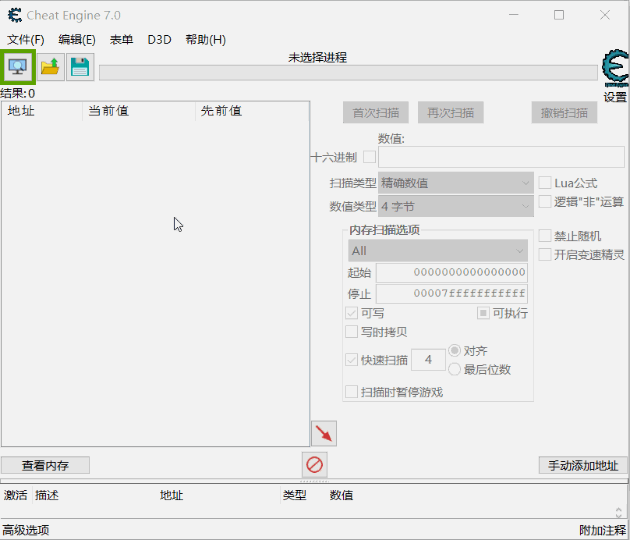Open the 文件(F) menu
Viewport: 630px width, 540px height.
pos(26,40)
